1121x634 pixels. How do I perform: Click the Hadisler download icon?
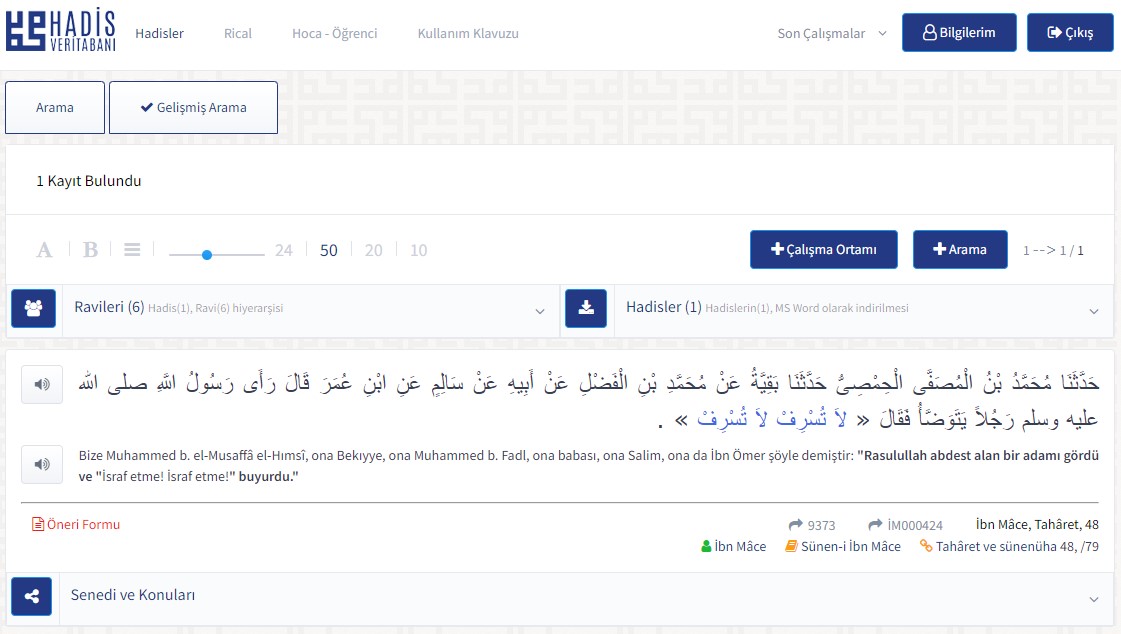tap(586, 308)
